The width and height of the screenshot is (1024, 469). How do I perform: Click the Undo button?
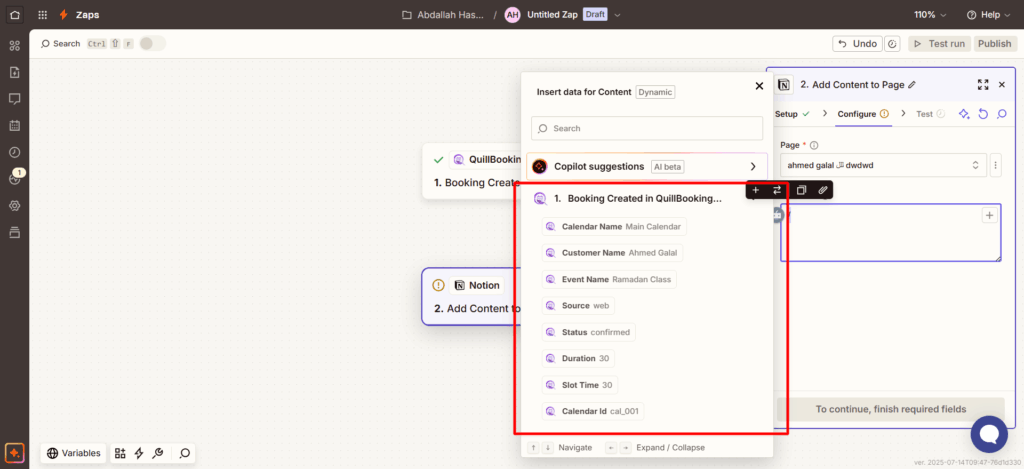(857, 44)
